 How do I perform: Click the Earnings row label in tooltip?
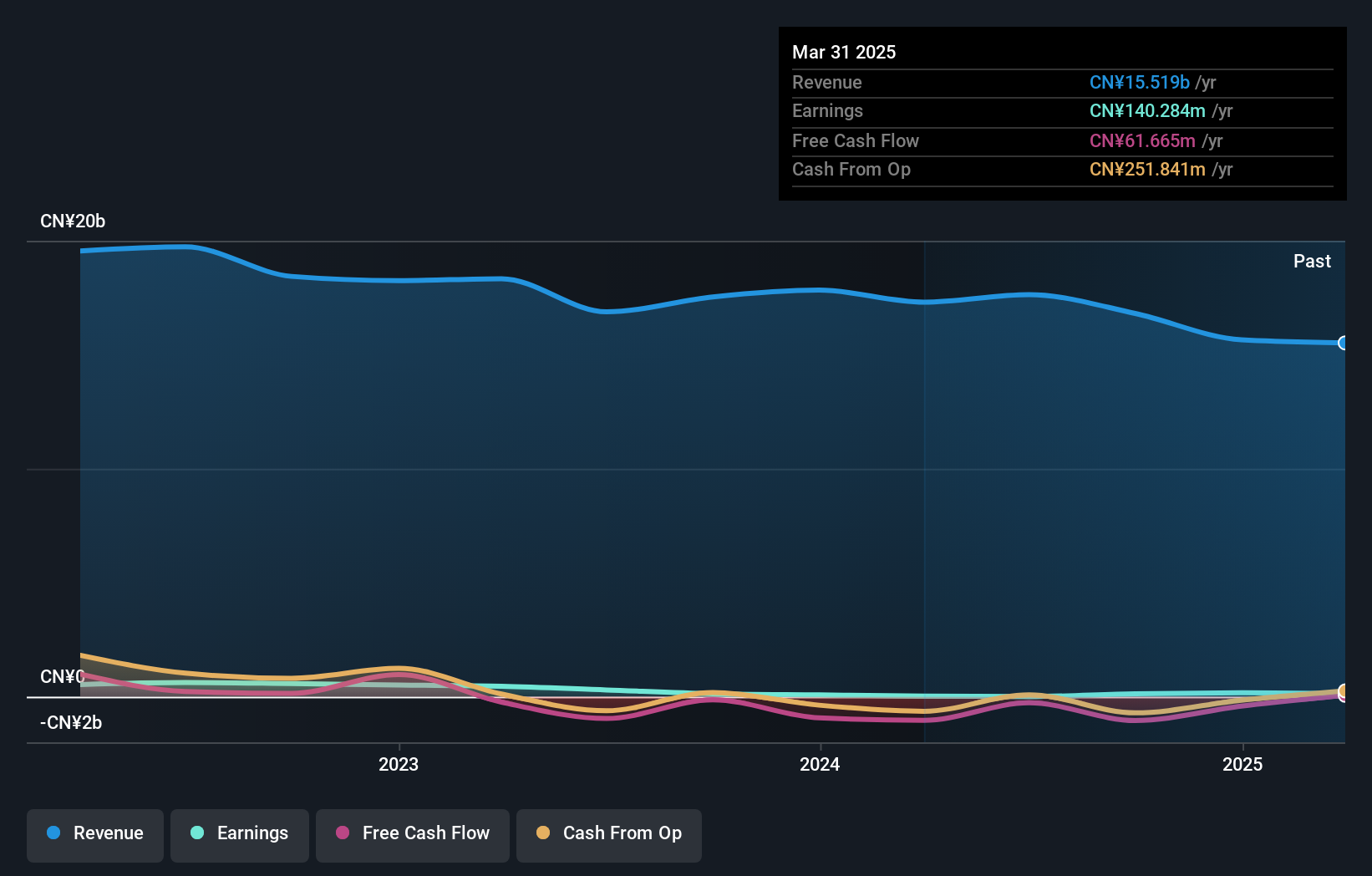tap(827, 110)
